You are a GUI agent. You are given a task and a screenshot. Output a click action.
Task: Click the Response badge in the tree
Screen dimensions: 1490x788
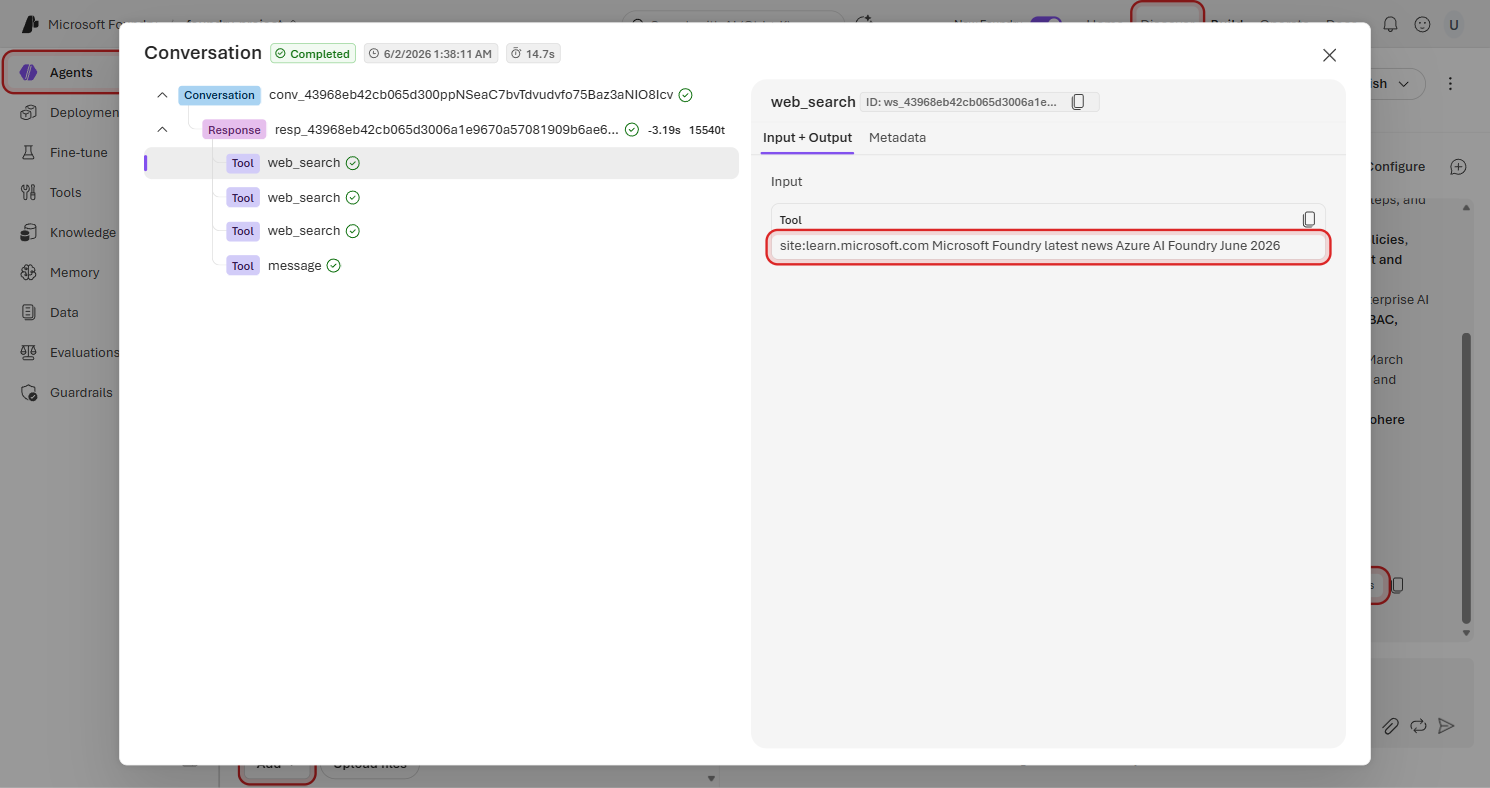pos(234,130)
